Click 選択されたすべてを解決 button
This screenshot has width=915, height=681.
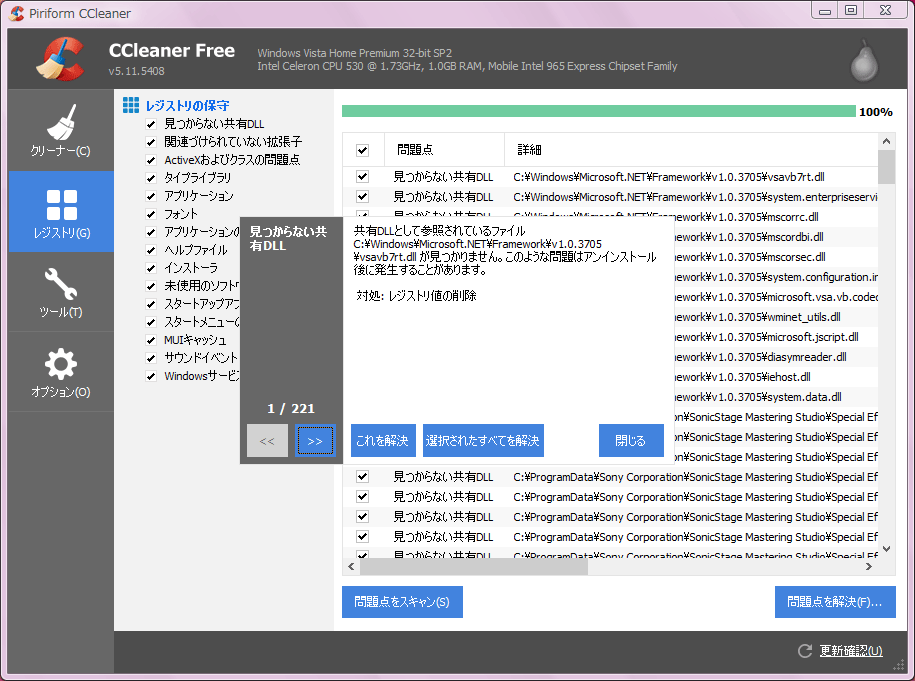coord(483,441)
